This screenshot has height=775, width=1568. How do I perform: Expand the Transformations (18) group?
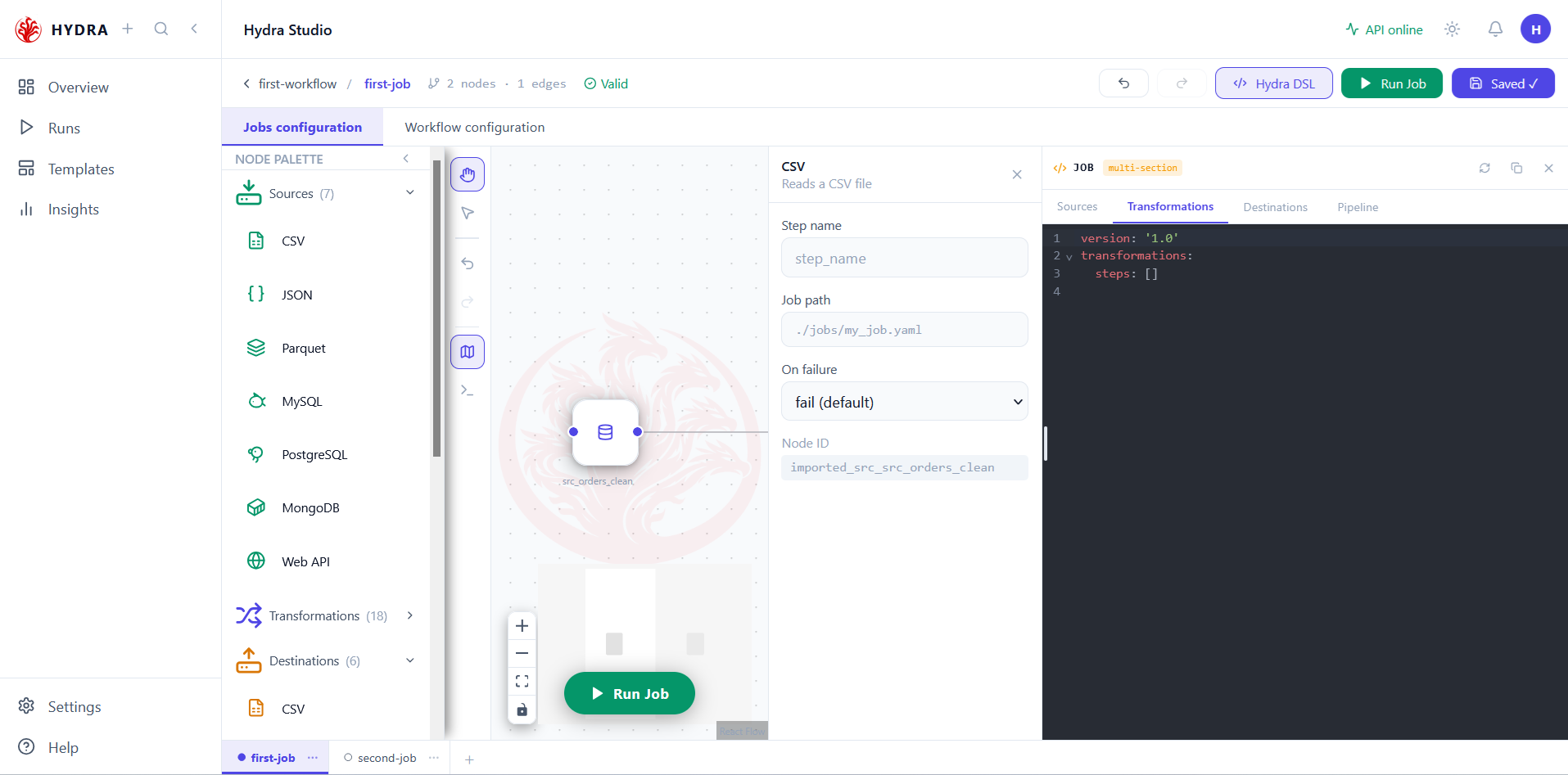click(x=409, y=615)
